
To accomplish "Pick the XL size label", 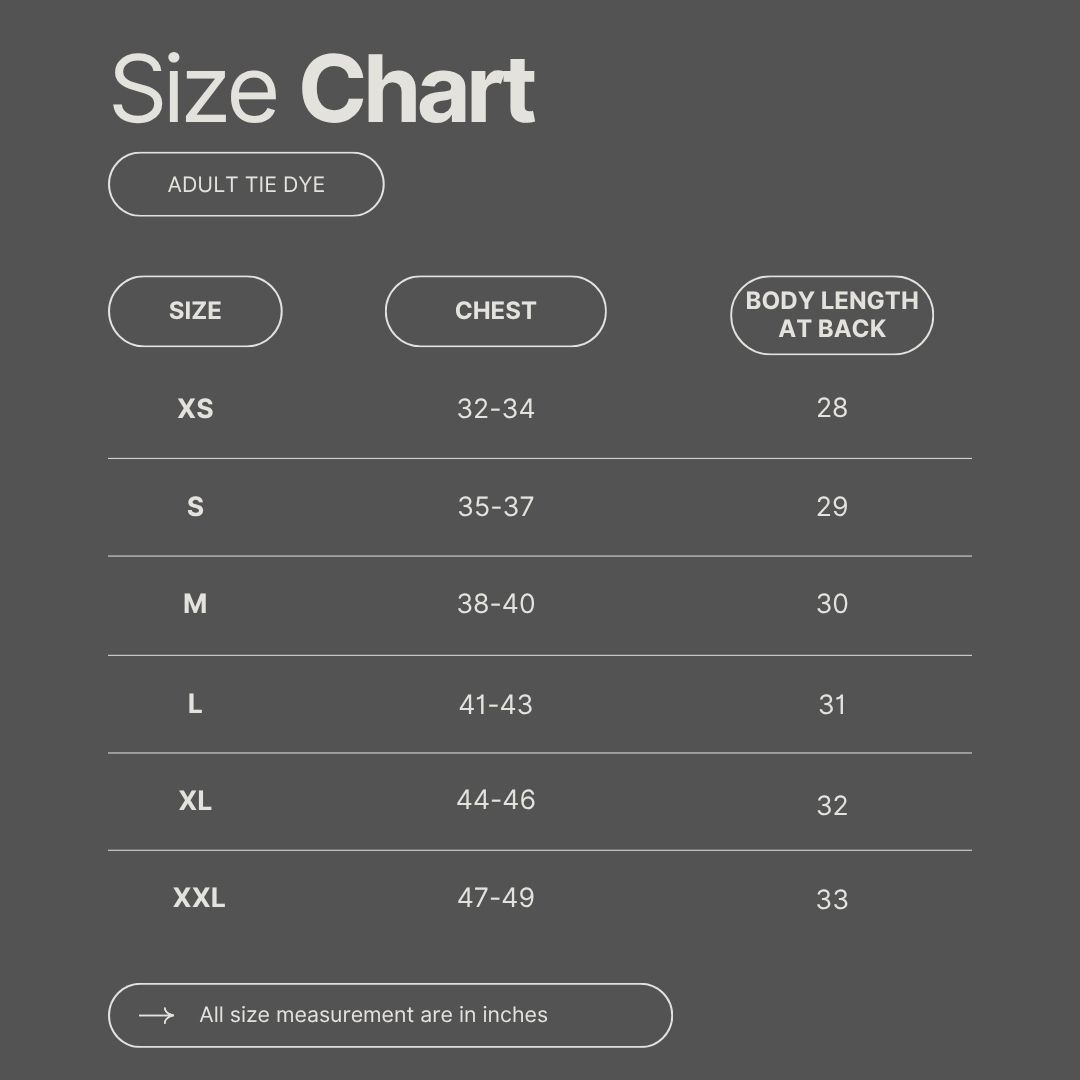I will coord(195,801).
